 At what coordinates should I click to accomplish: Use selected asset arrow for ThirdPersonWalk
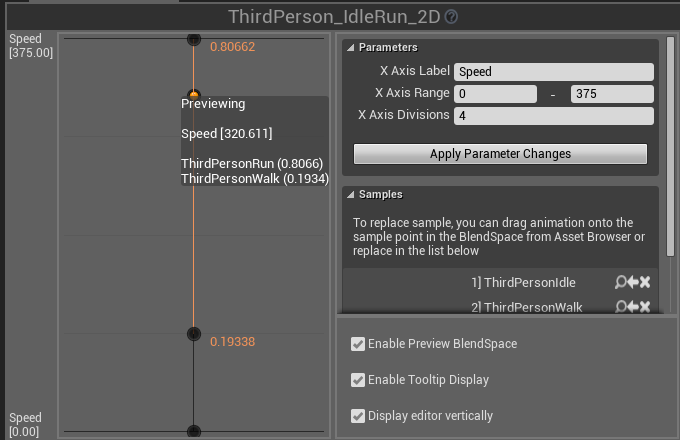(x=633, y=307)
